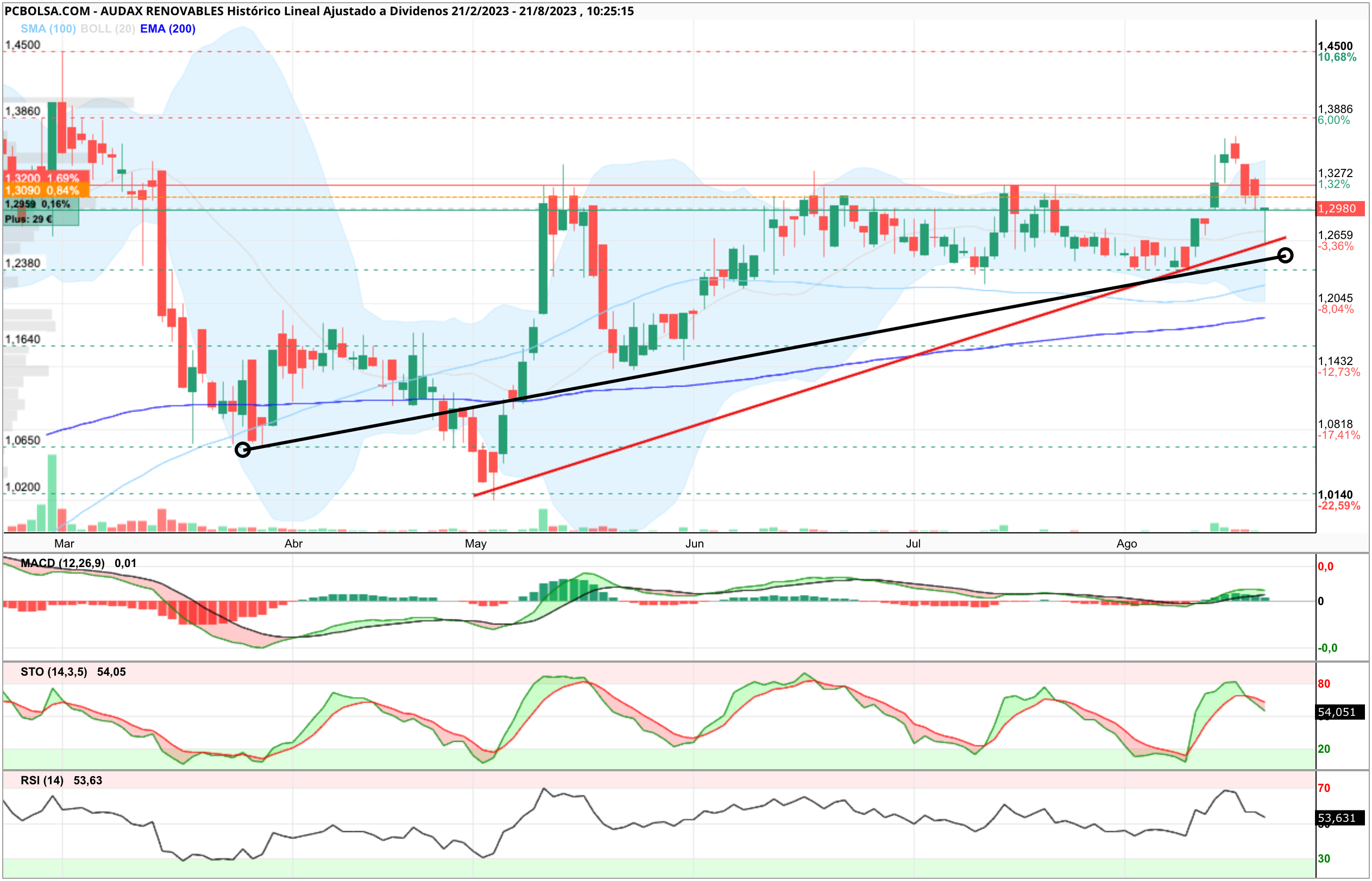Click the black 53,631 RSI value tag
Screen dimensions: 1372x881
[1340, 818]
